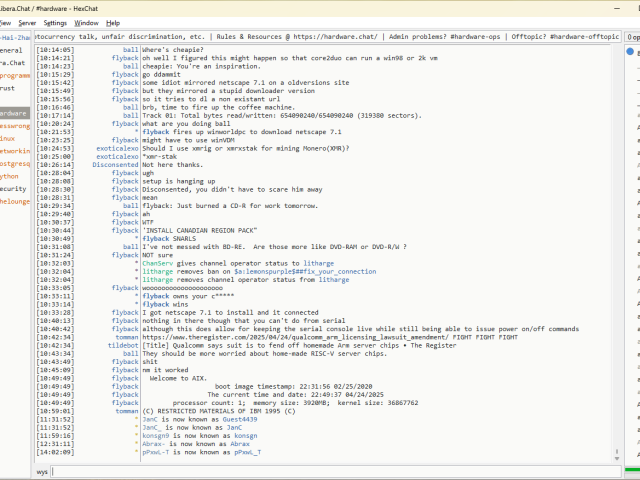Open the Server menu
640x480 pixels.
coord(26,22)
